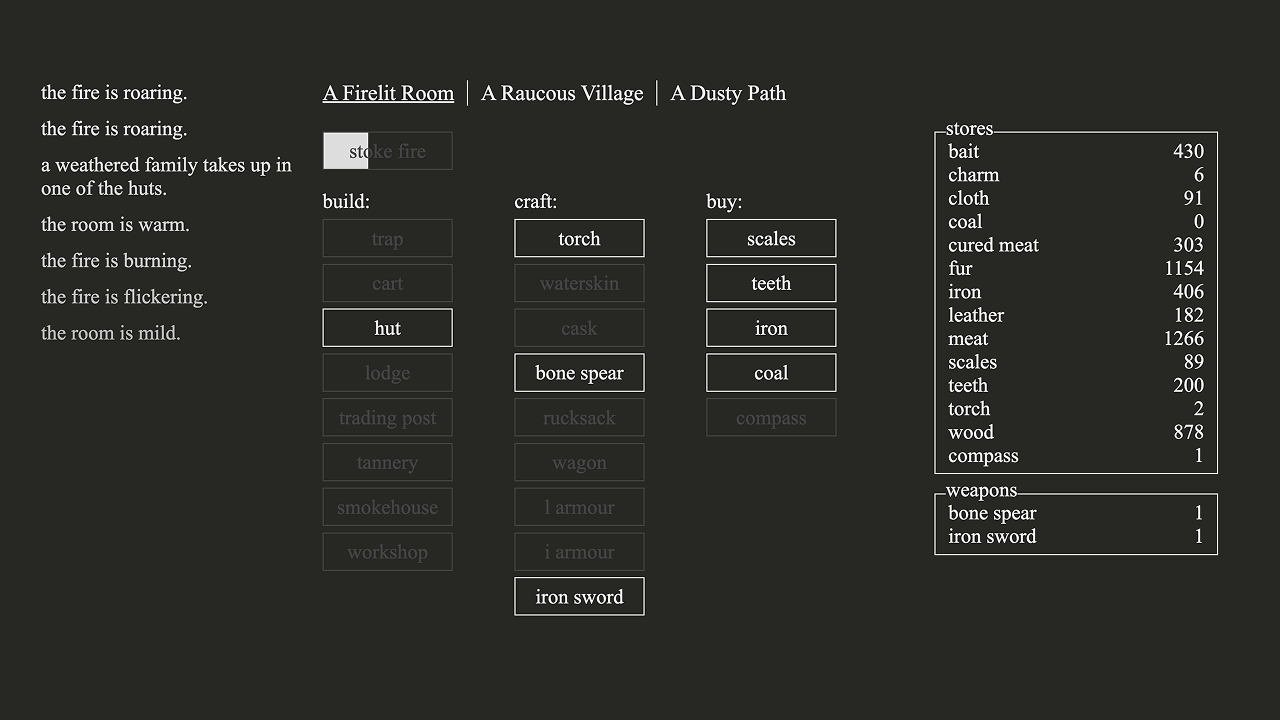1280x720 pixels.
Task: Select the A Firelit Room tab
Action: pyautogui.click(x=388, y=93)
